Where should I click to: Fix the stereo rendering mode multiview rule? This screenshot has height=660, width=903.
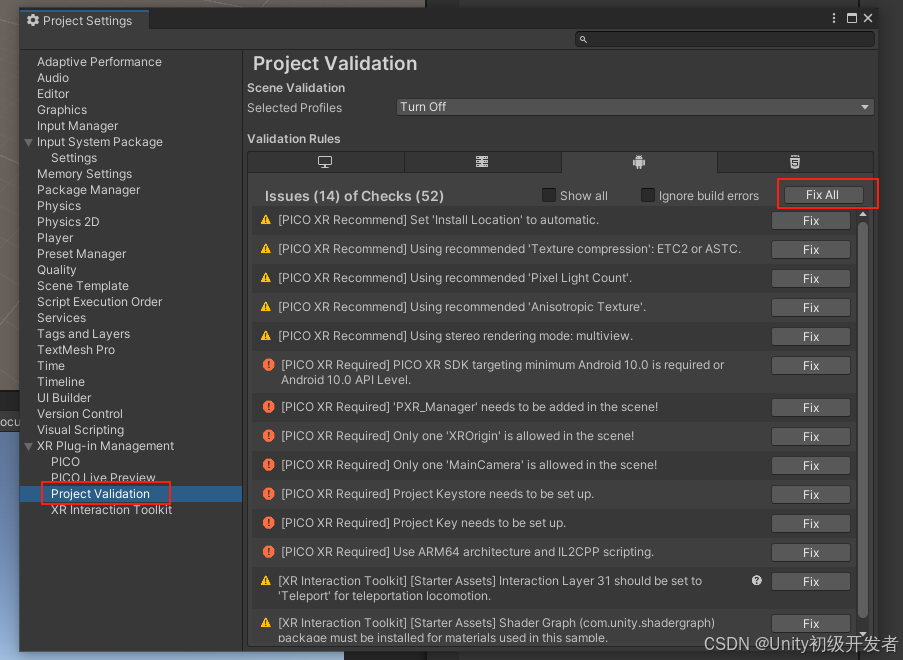click(x=811, y=336)
